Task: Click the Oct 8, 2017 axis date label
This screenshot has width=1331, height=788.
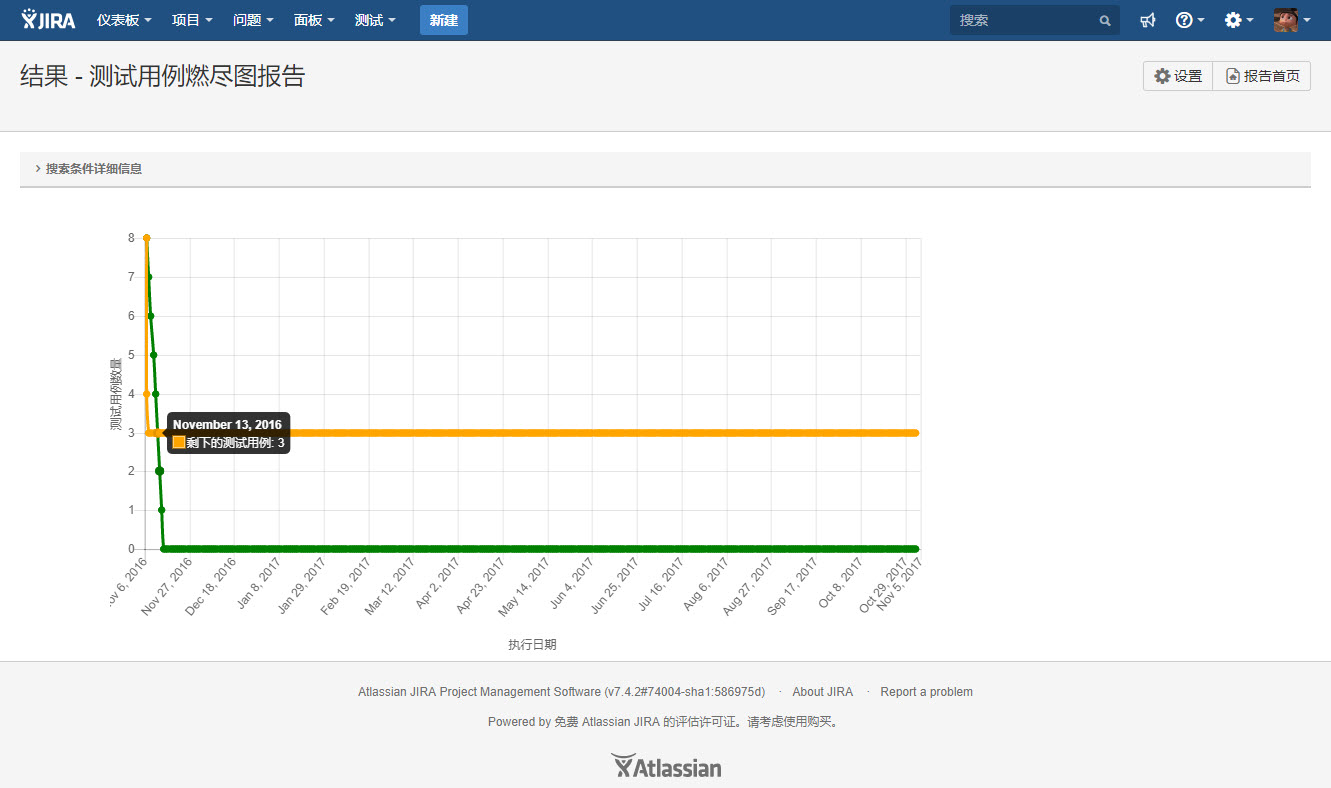Action: tap(841, 584)
